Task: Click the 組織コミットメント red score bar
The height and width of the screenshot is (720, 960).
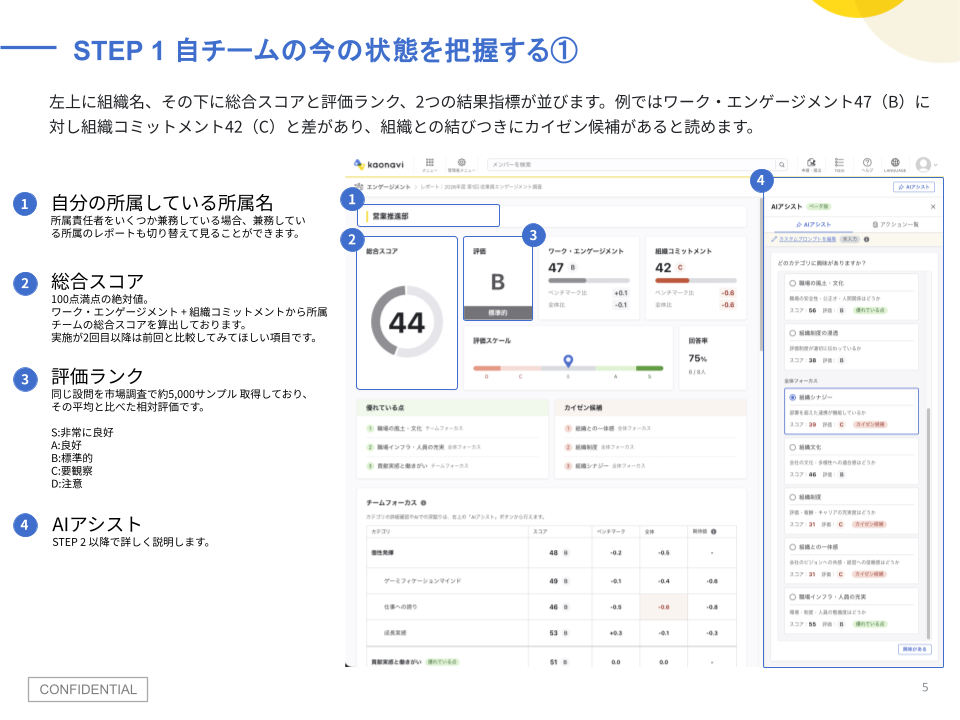Action: 695,280
